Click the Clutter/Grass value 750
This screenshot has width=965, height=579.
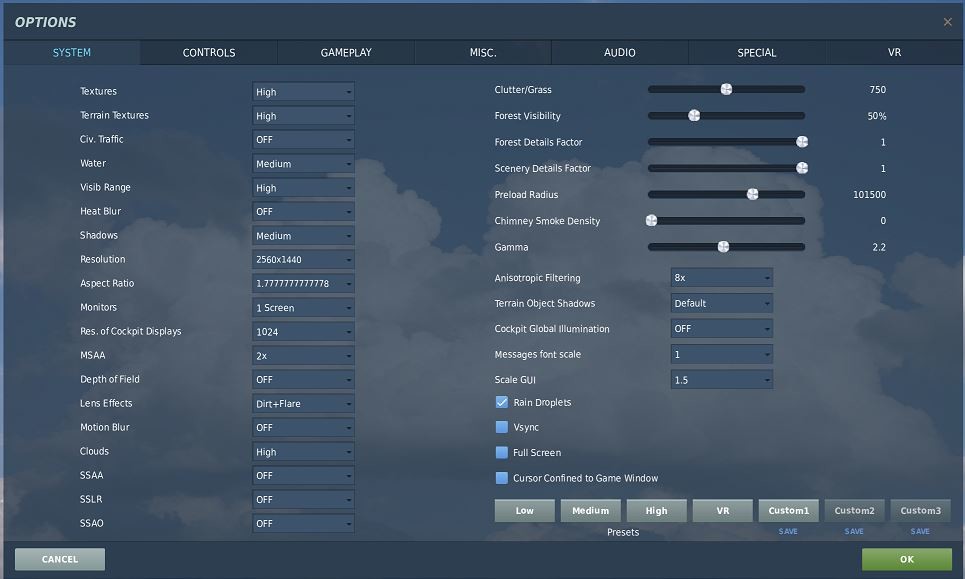tap(878, 90)
